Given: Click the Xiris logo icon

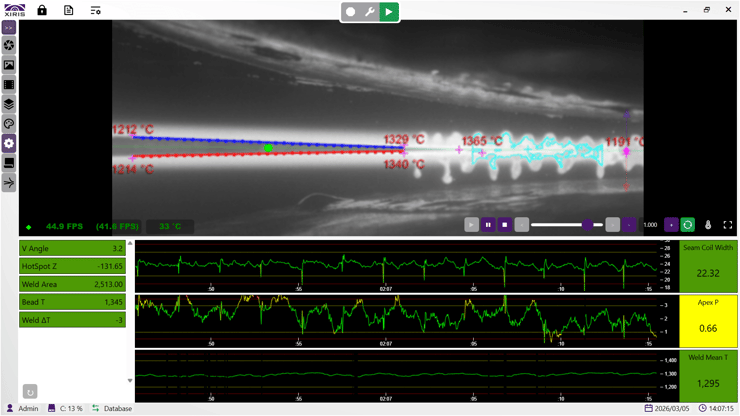Looking at the screenshot, I should click(15, 10).
